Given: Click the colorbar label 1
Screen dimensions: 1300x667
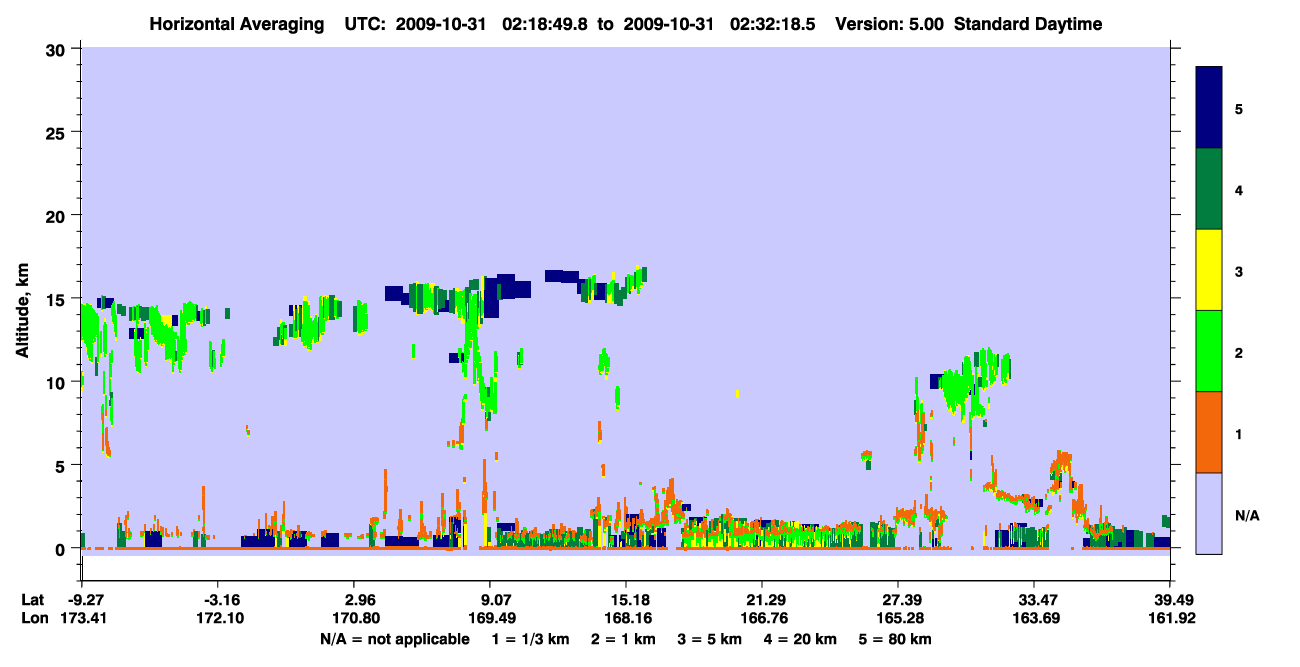Looking at the screenshot, I should pyautogui.click(x=1239, y=434).
